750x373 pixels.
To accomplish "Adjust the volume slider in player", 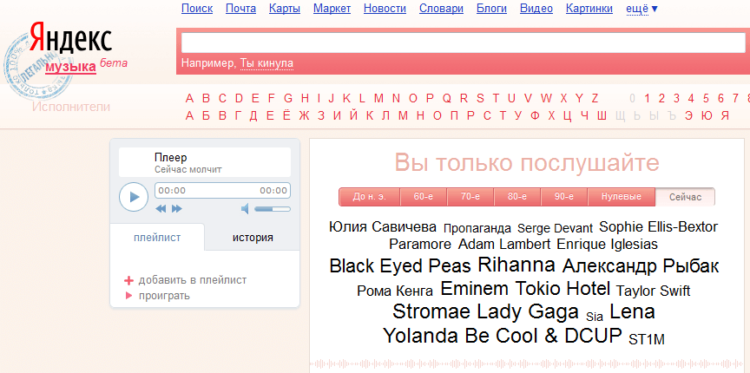I will click(272, 209).
